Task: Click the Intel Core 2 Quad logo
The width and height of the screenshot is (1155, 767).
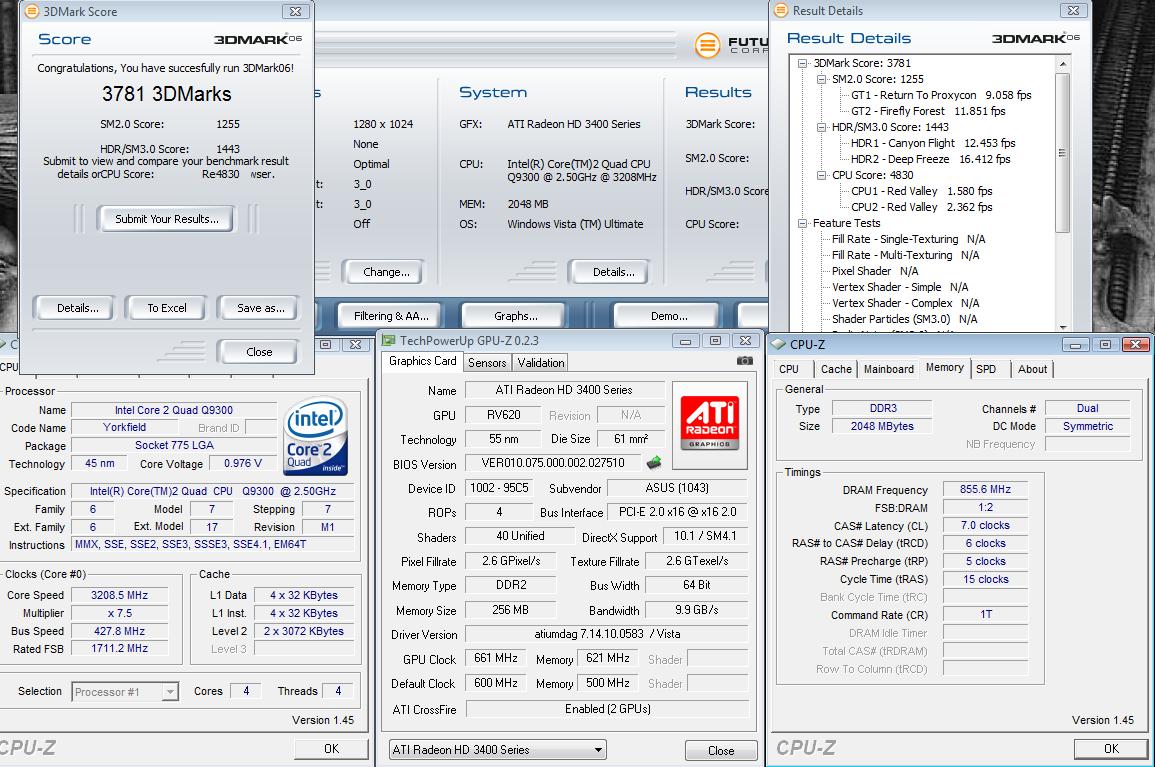Action: pos(315,436)
